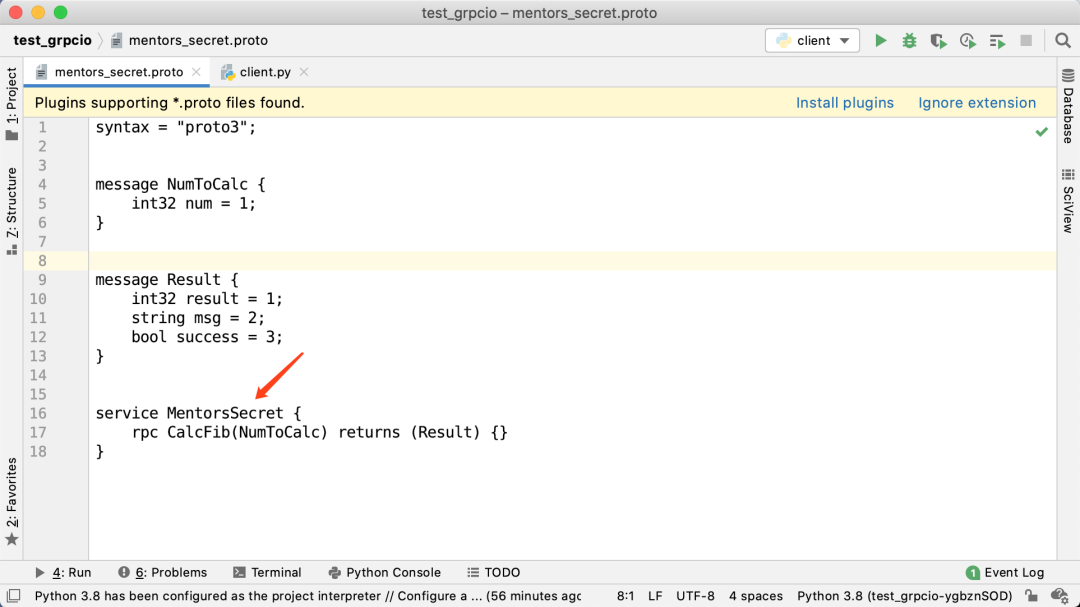
Task: Place cursor on highlighted line 8
Action: click(572, 260)
